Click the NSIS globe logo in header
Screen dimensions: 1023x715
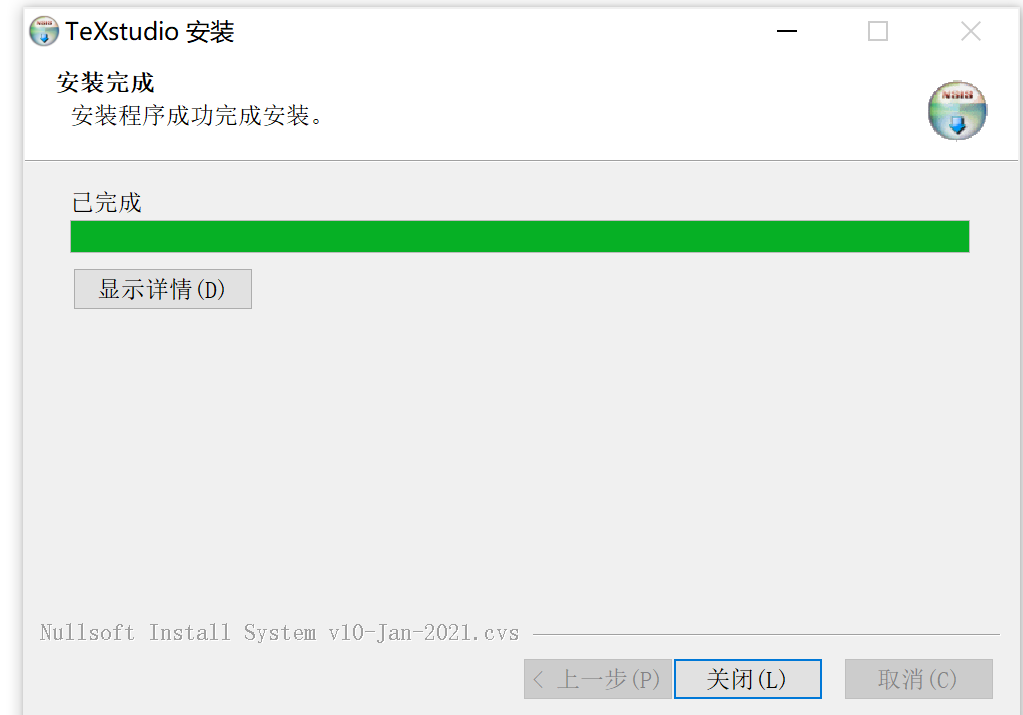click(957, 111)
